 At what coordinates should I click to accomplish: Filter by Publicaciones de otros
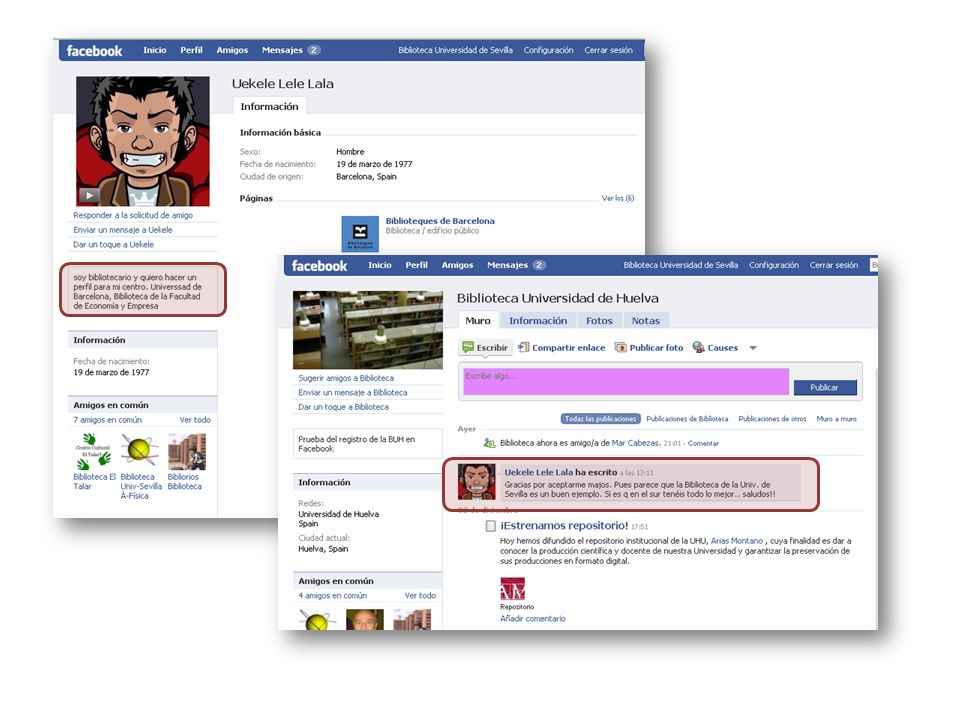click(x=772, y=419)
